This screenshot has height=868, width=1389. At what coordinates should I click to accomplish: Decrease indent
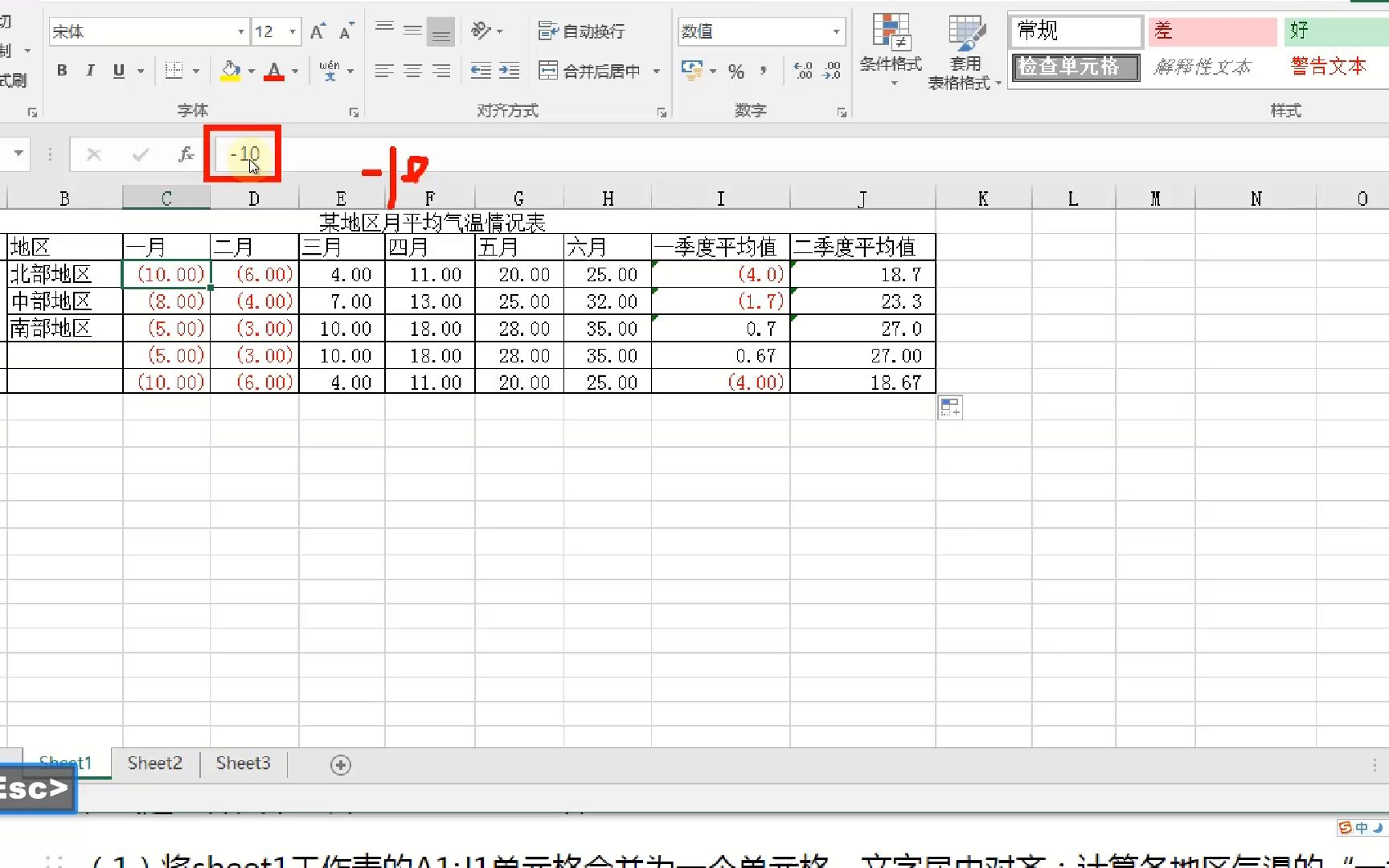481,71
